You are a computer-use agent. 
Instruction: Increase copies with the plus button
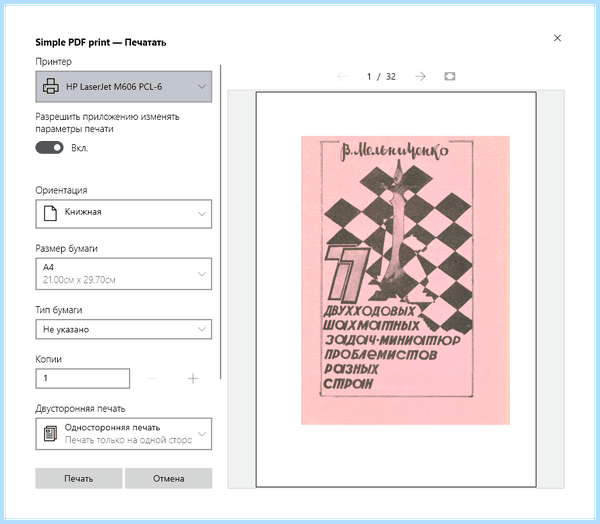click(x=193, y=379)
